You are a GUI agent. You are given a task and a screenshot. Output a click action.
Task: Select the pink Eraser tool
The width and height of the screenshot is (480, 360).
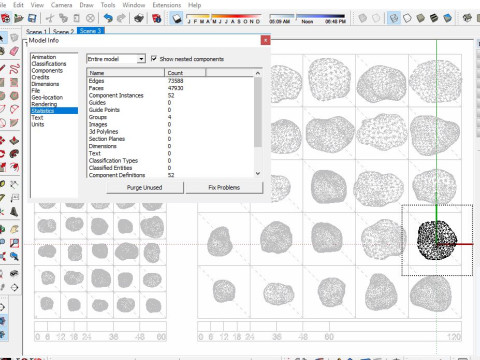pos(14,51)
